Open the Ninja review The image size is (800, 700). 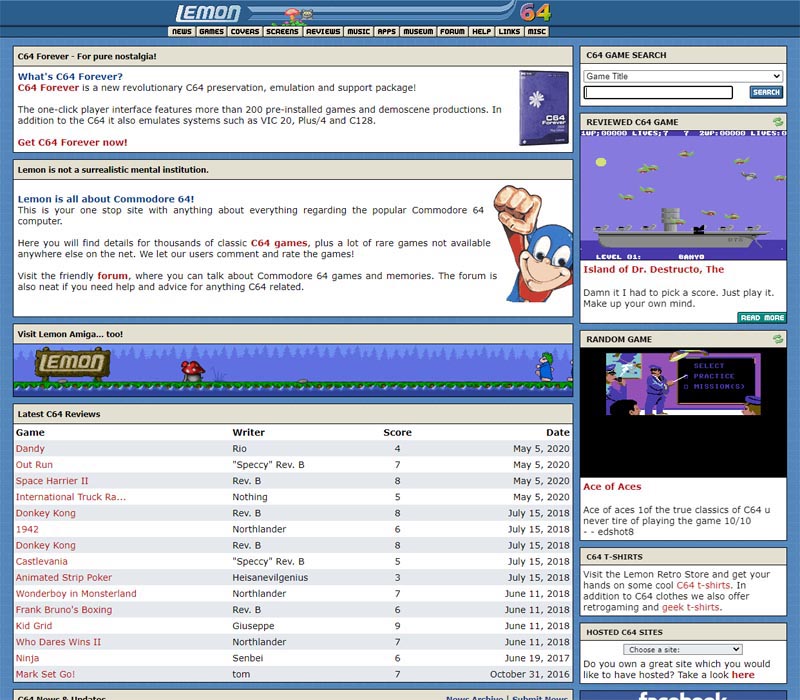[28, 658]
